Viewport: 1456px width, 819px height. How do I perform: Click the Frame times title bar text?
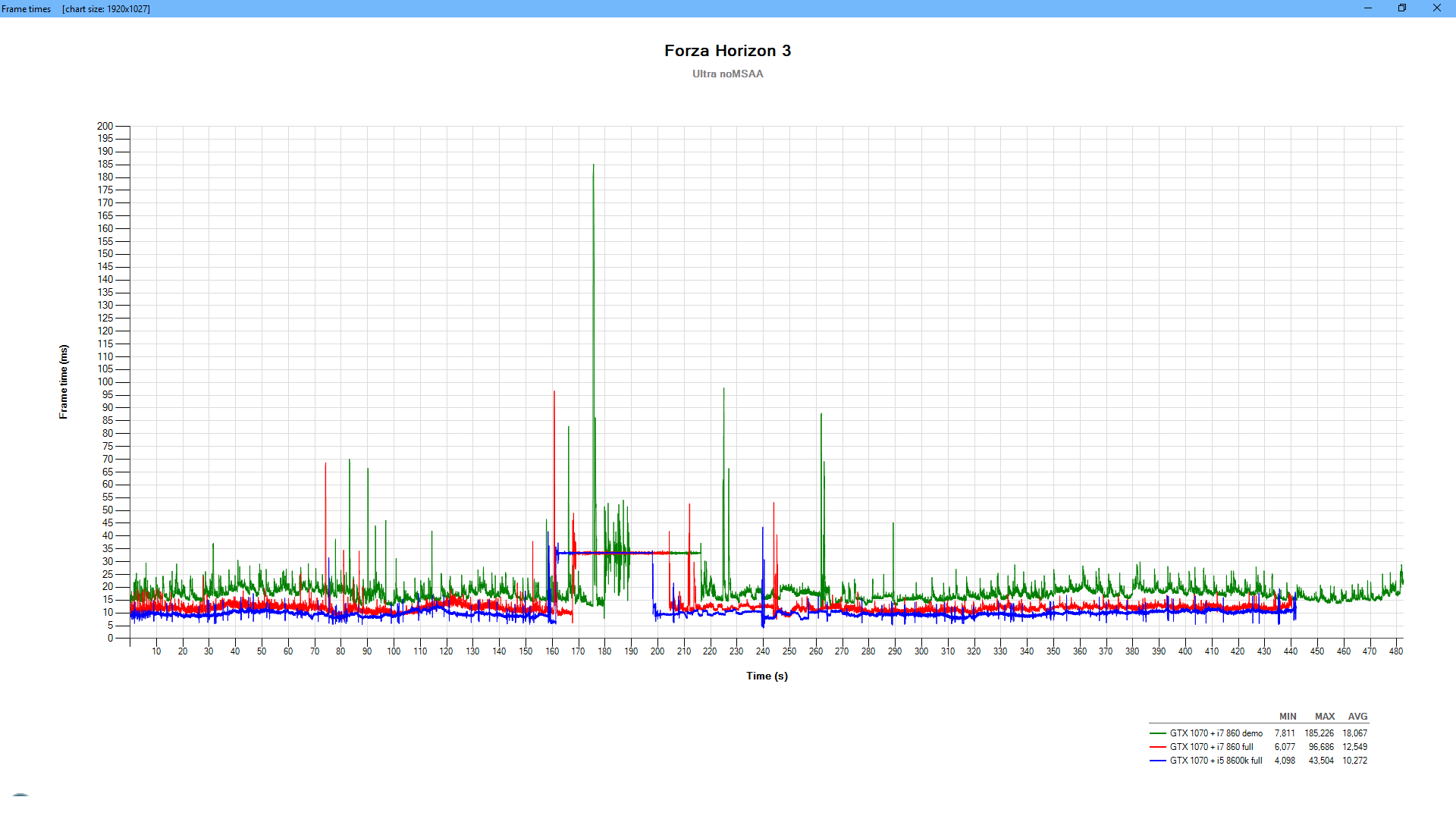(27, 9)
